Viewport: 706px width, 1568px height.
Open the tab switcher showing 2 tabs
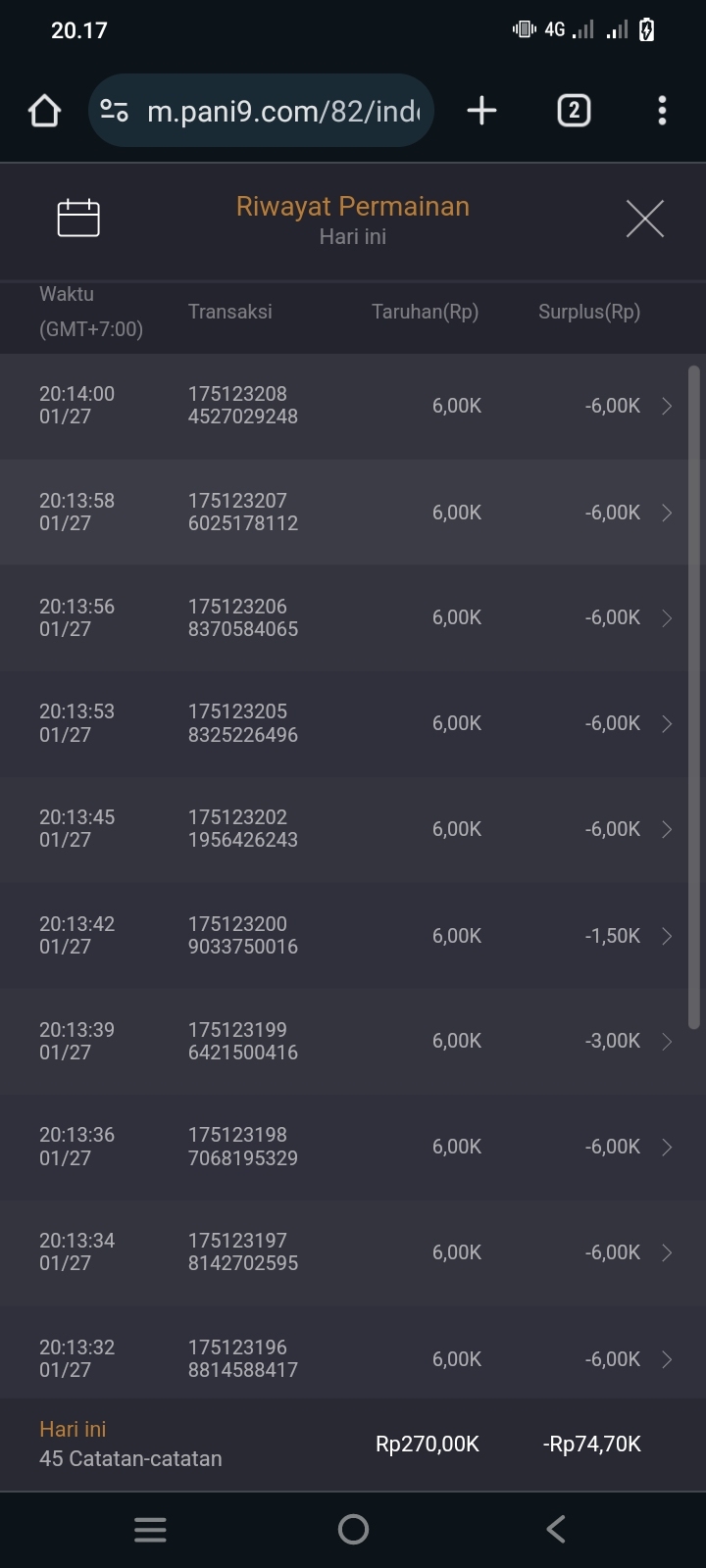coord(574,111)
